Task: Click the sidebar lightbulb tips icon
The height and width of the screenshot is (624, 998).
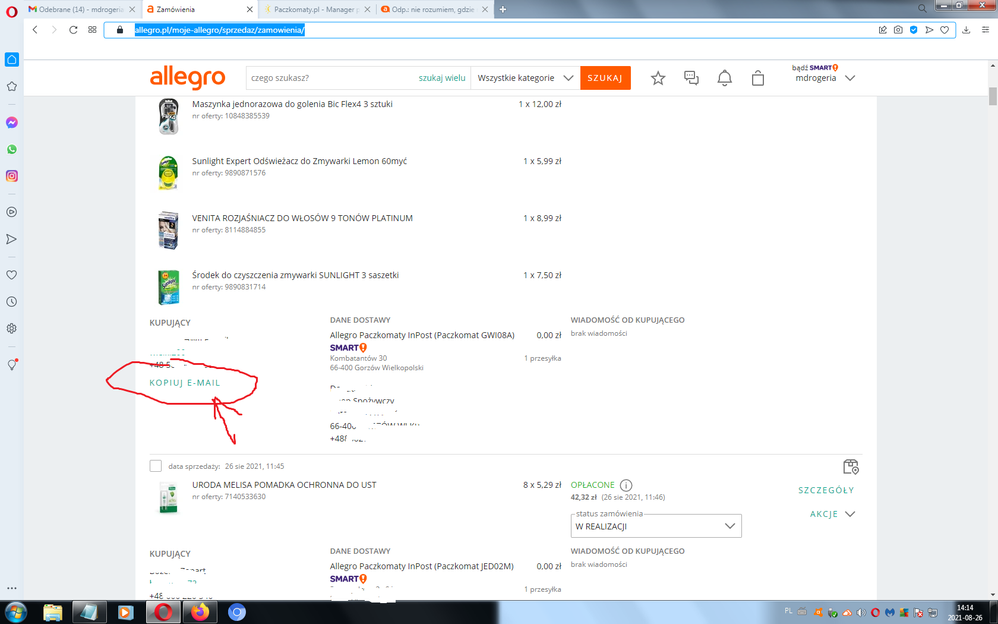Action: (11, 364)
